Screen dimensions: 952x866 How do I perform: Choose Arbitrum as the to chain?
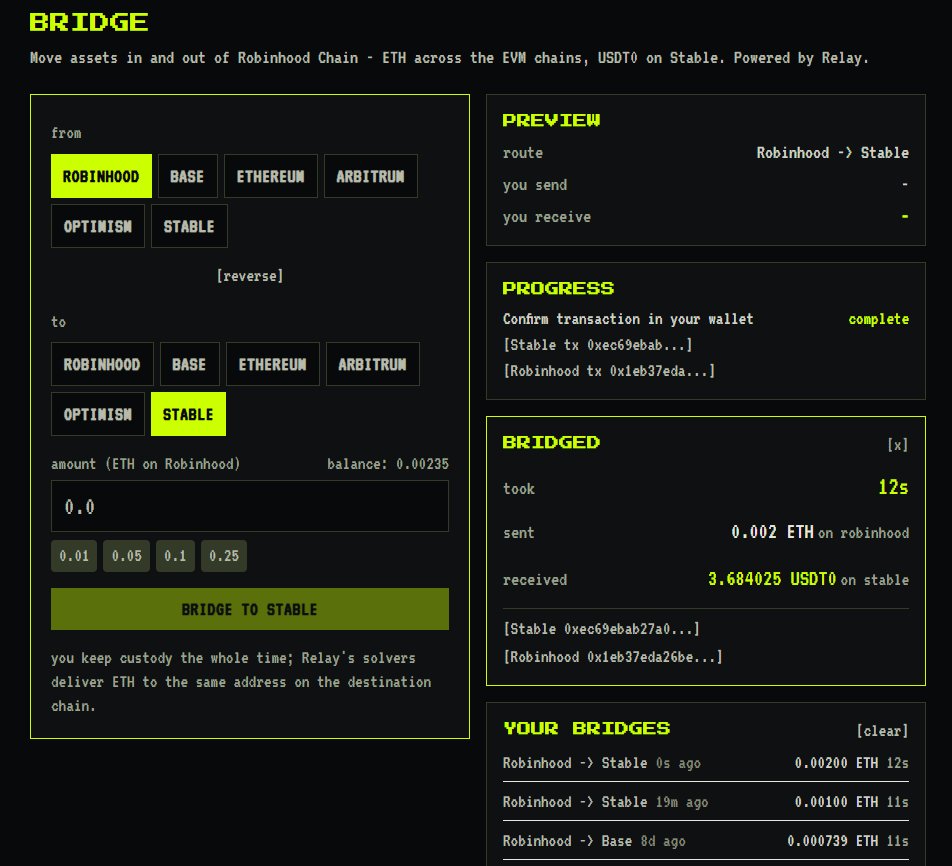pyautogui.click(x=372, y=364)
